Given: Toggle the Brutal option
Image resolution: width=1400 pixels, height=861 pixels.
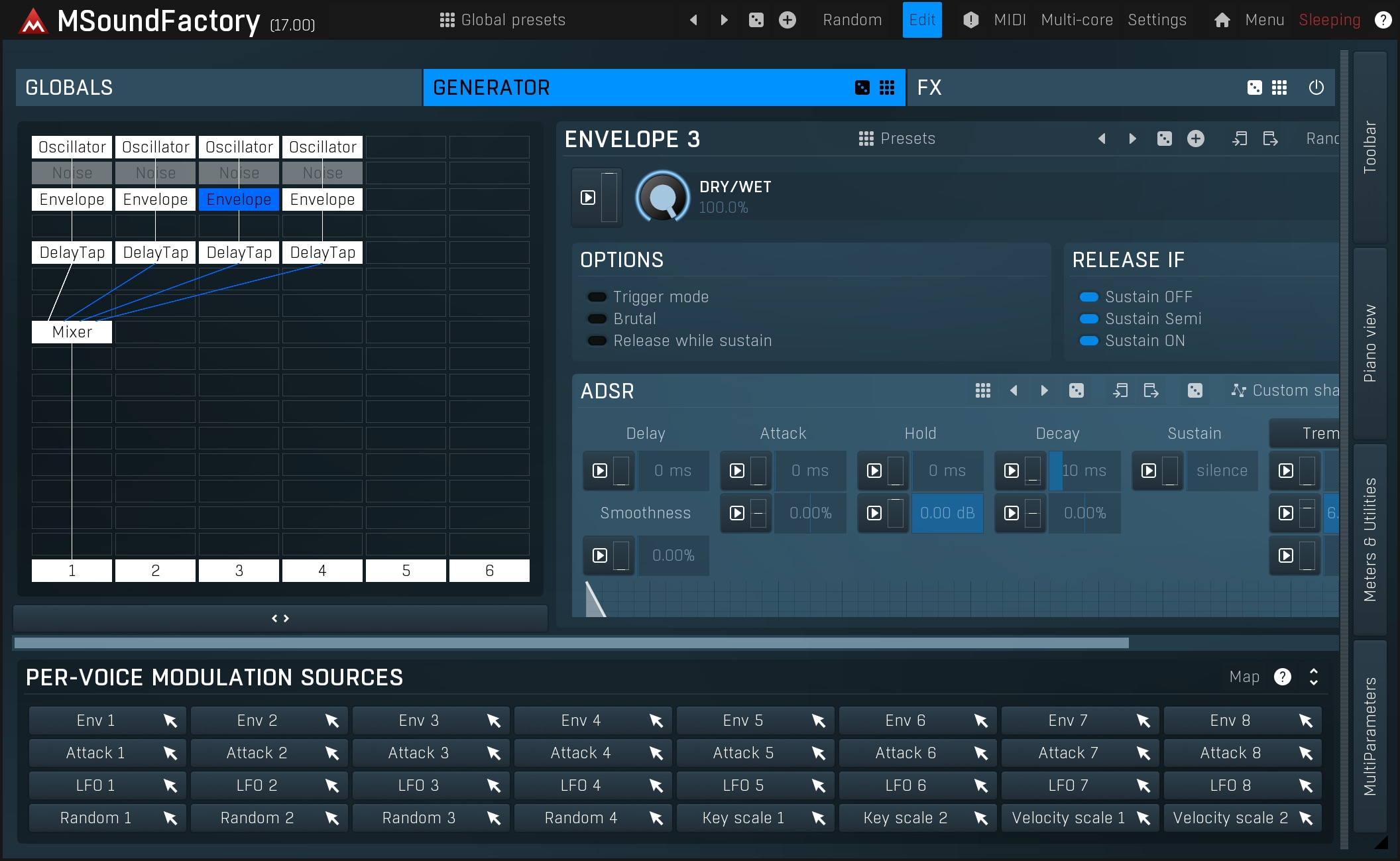Looking at the screenshot, I should click(x=597, y=319).
